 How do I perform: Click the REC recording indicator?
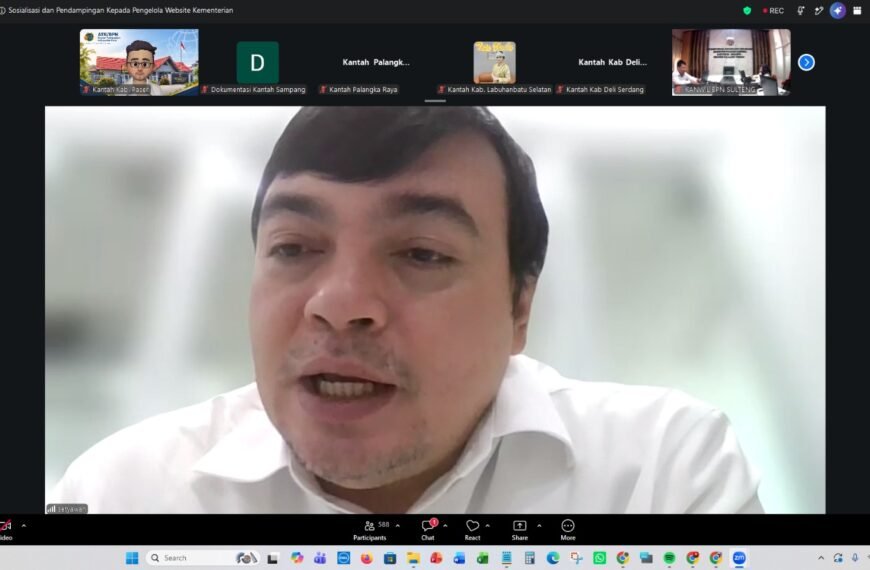pos(773,11)
